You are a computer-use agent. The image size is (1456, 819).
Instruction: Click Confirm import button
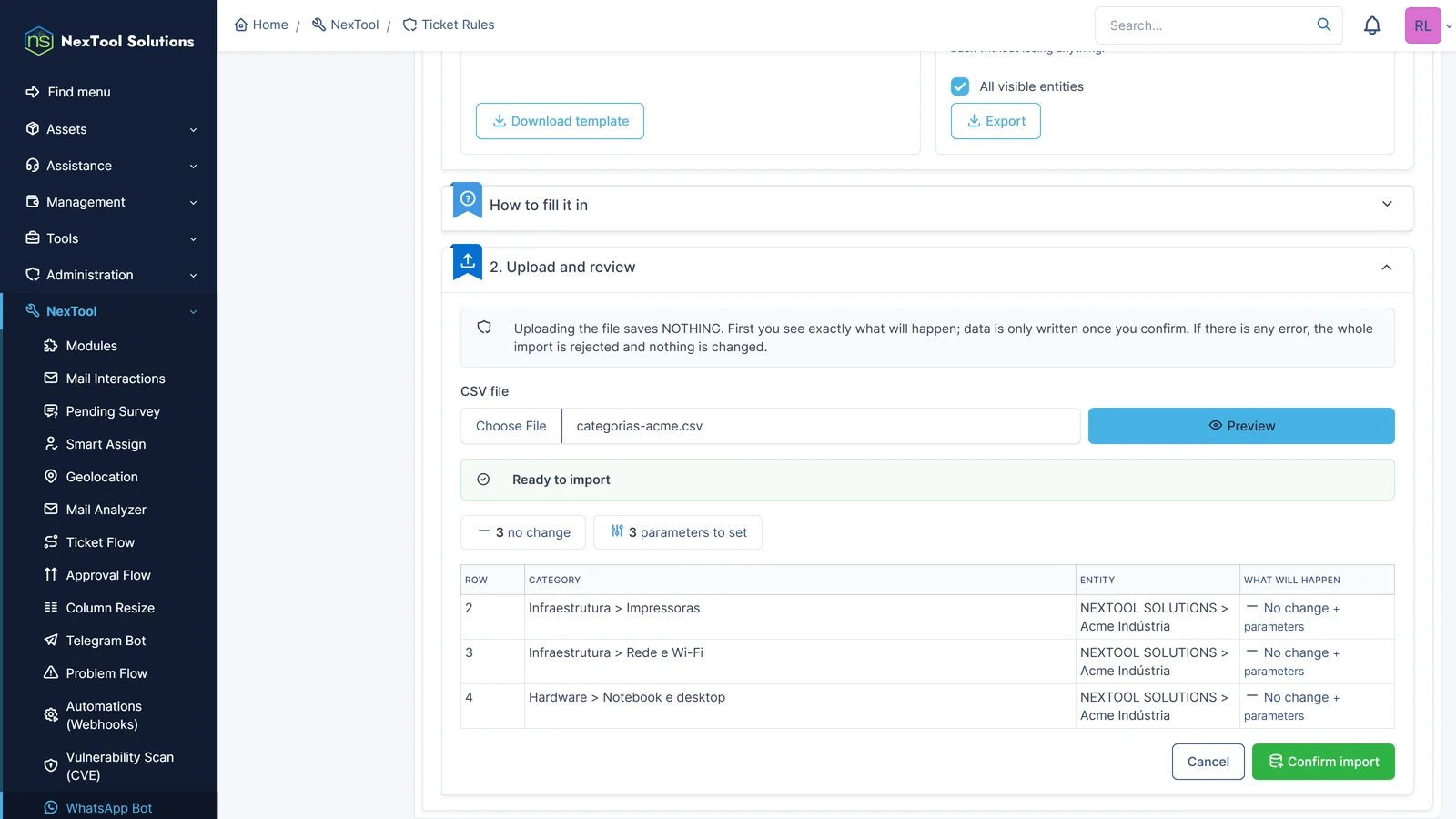[x=1323, y=762]
